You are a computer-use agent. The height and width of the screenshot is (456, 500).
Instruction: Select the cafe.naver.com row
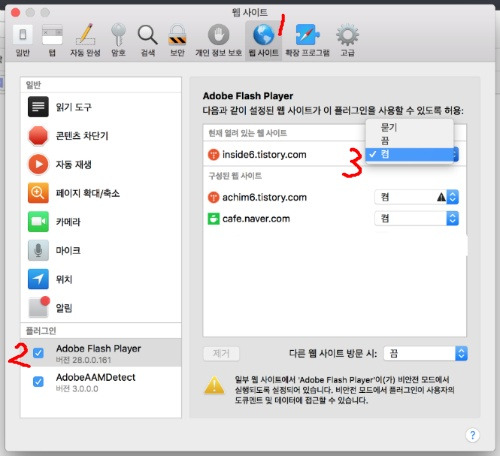coord(335,219)
